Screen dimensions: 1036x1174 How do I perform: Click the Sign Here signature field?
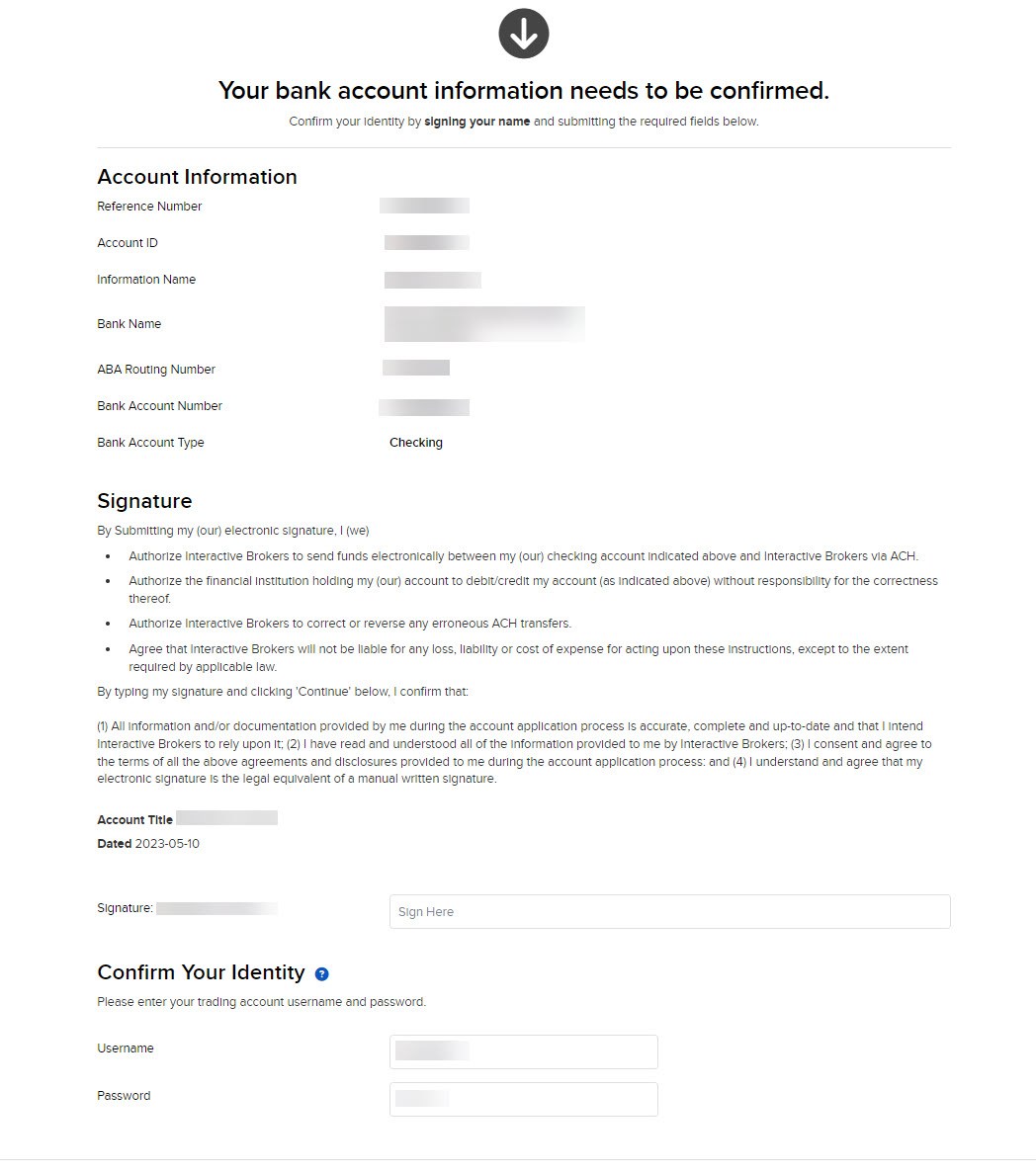pyautogui.click(x=669, y=911)
